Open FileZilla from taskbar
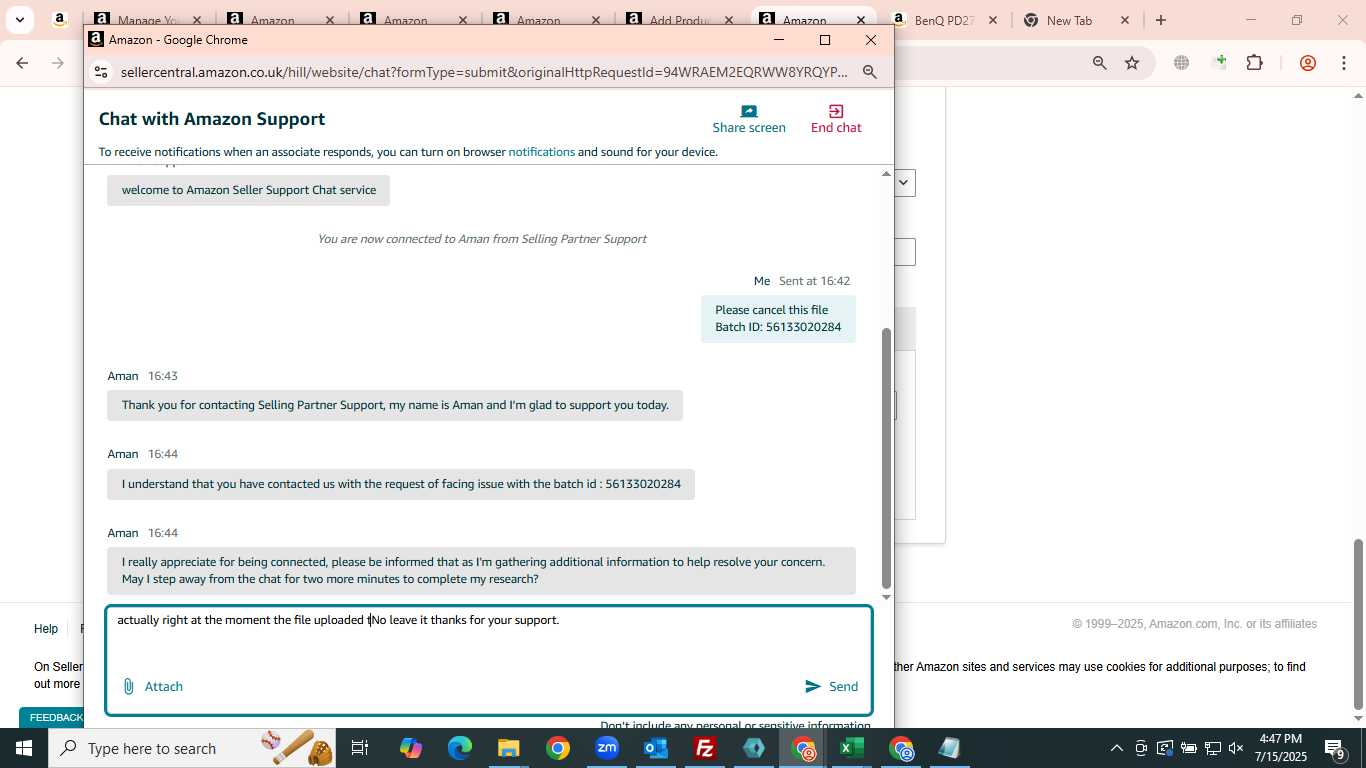 pyautogui.click(x=705, y=748)
